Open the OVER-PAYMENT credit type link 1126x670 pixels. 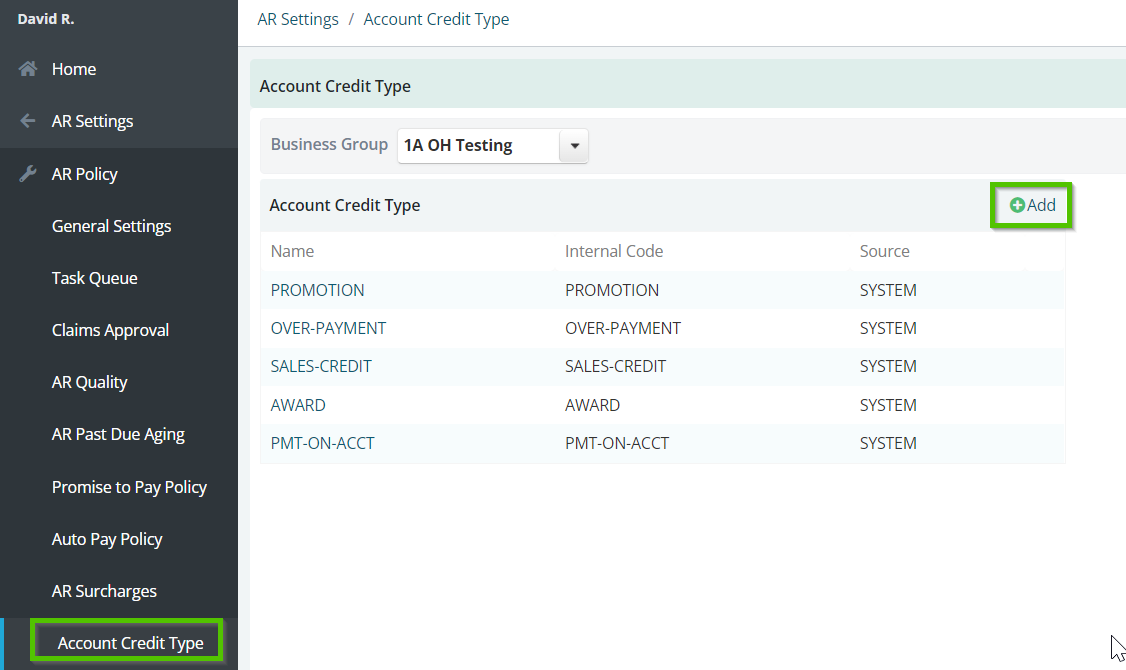click(328, 328)
